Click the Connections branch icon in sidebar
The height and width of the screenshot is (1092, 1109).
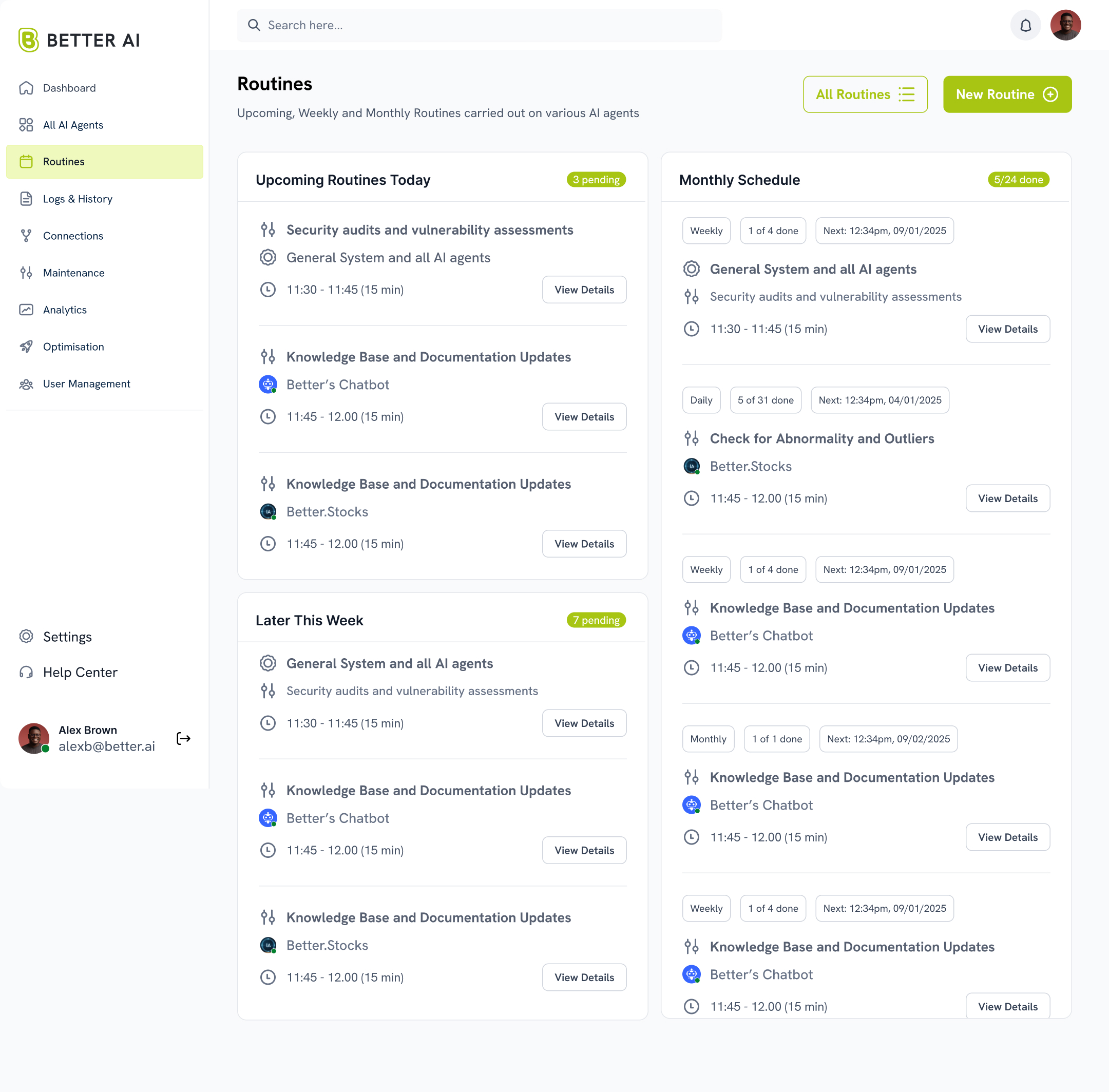pyautogui.click(x=26, y=236)
